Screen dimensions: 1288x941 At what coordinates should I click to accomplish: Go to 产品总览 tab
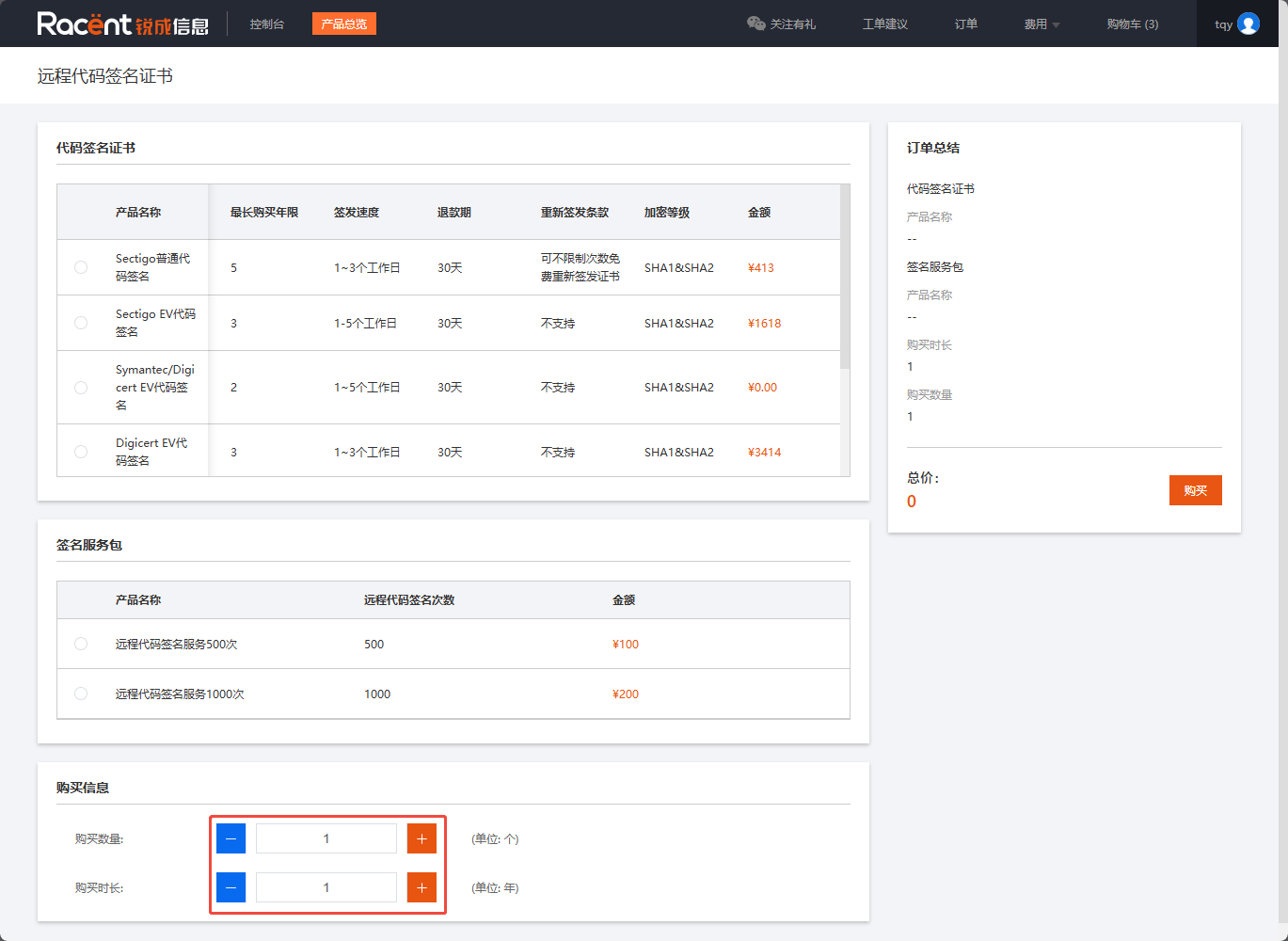(x=344, y=24)
